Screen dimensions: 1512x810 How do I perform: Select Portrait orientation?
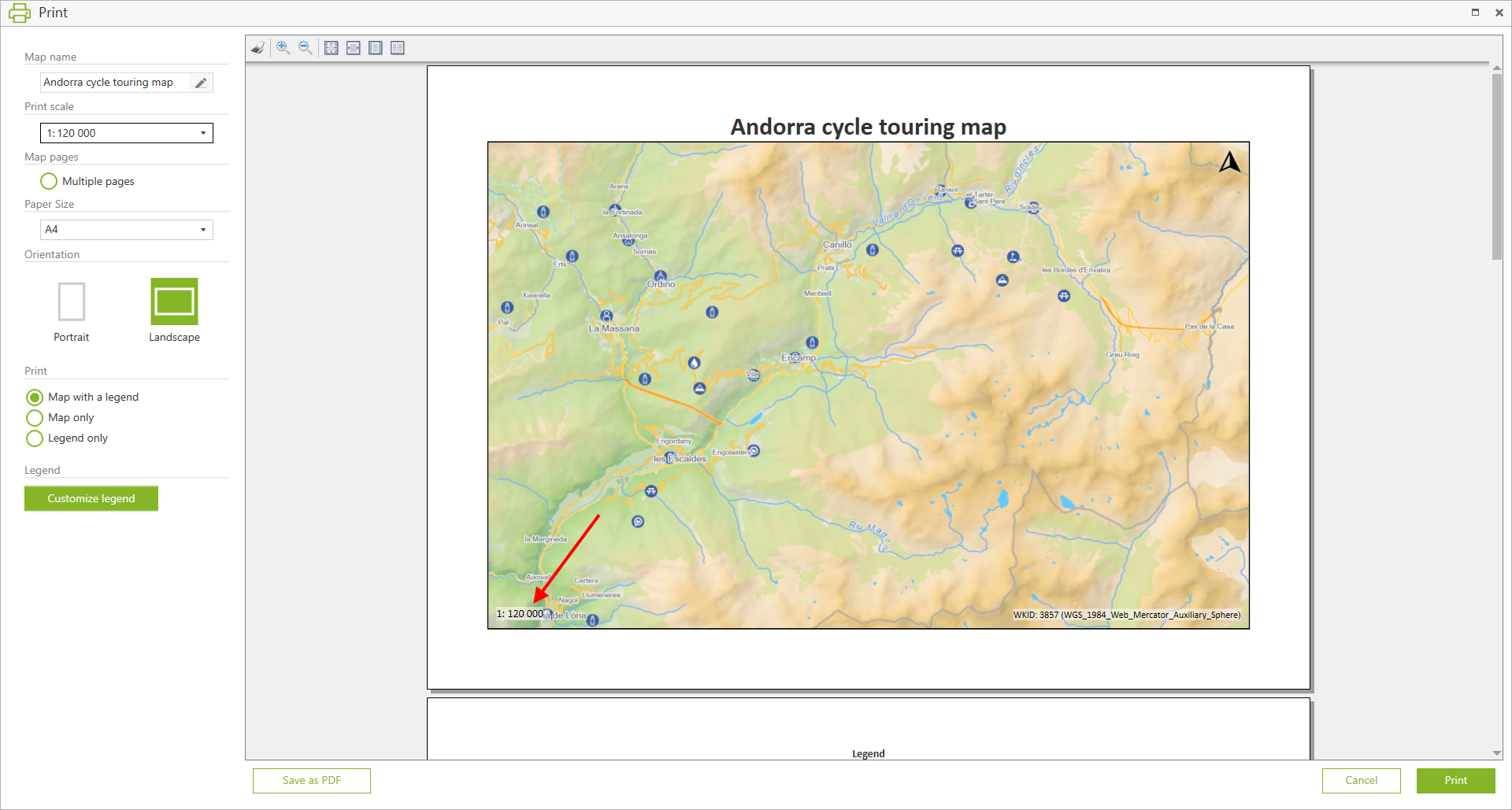click(x=72, y=302)
